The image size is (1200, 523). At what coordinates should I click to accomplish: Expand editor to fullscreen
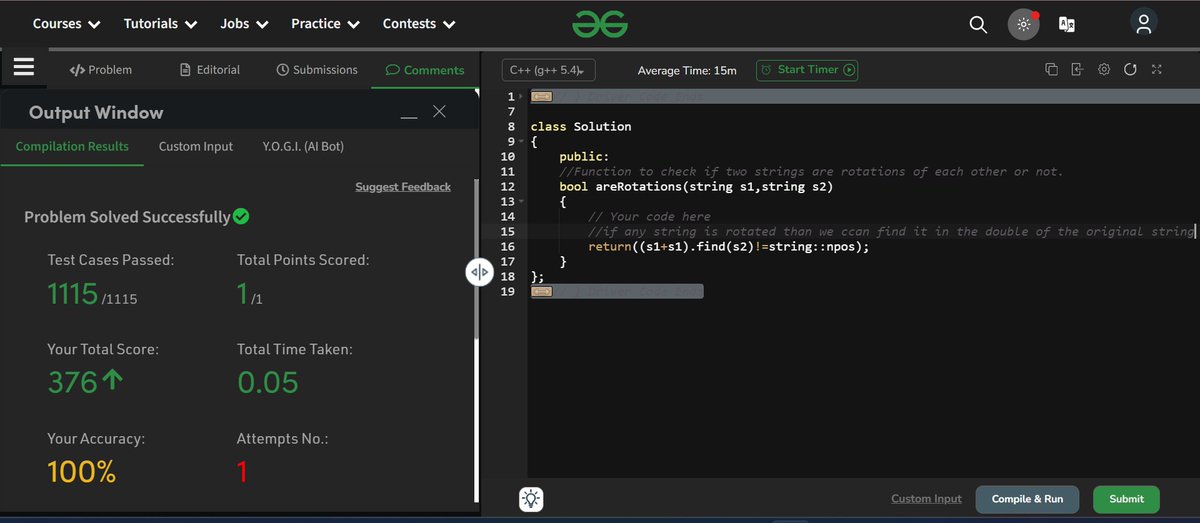[1157, 70]
